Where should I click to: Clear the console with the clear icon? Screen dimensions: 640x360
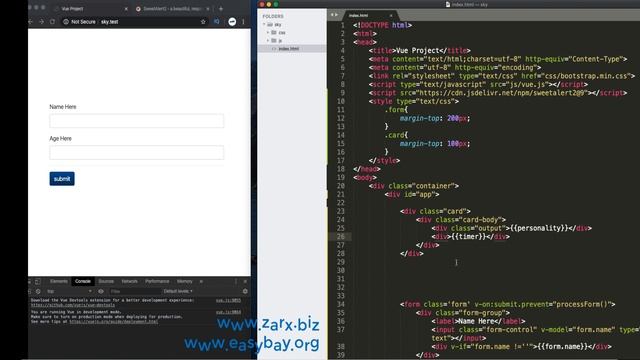38,291
